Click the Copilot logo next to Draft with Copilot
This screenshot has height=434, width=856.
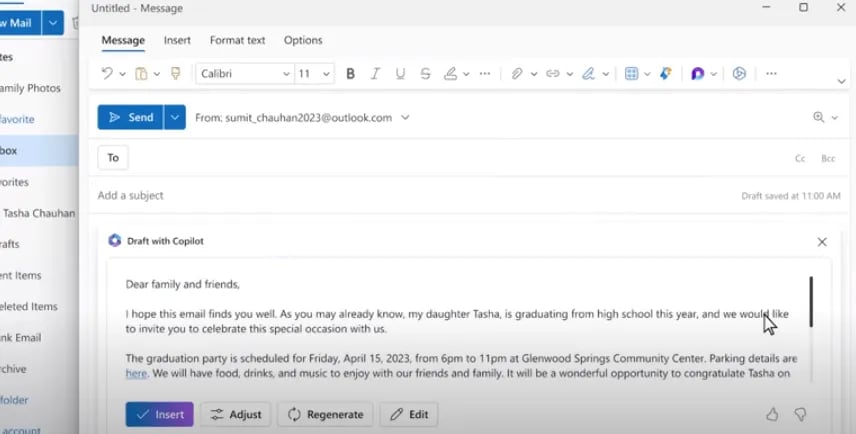(115, 240)
